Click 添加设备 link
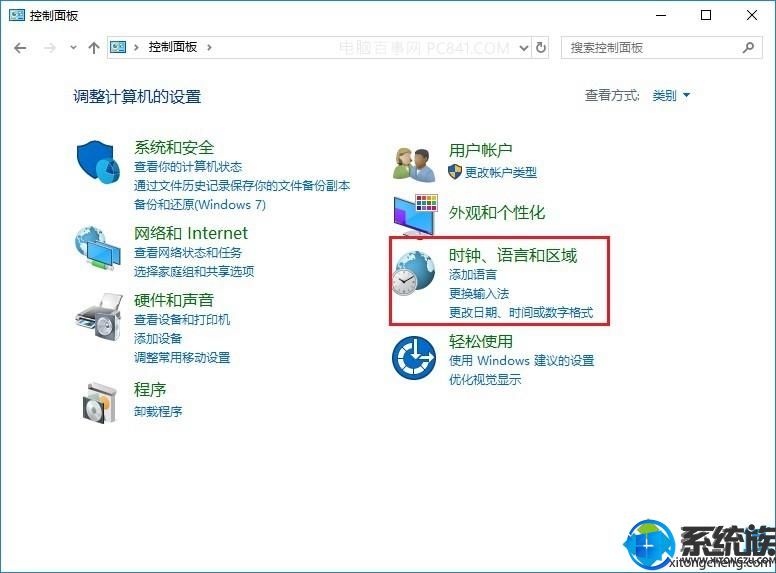 coord(158,338)
